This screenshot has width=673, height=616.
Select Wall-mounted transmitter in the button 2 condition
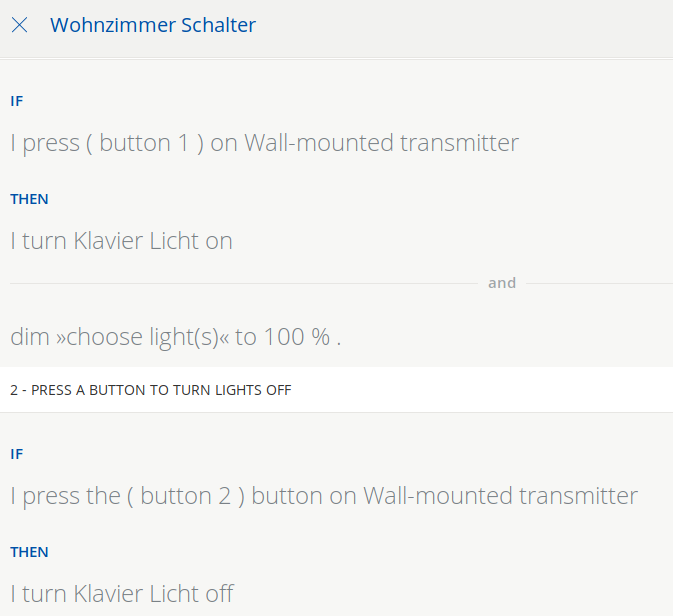pos(500,496)
